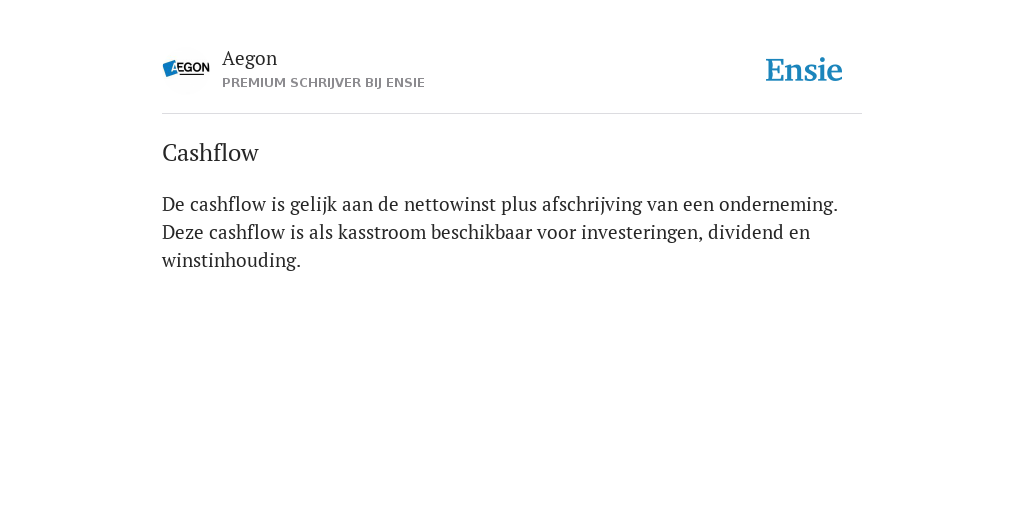The image size is (1024, 512).
Task: Select the Aegon author name
Action: pos(249,58)
